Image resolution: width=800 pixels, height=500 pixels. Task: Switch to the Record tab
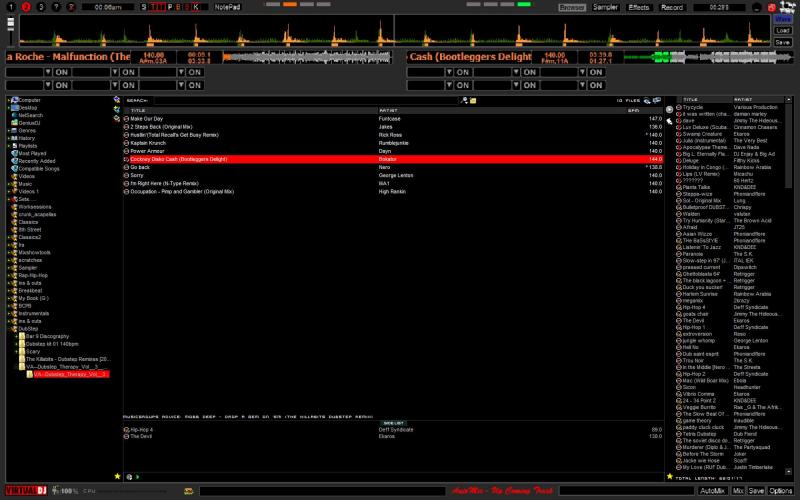point(672,8)
